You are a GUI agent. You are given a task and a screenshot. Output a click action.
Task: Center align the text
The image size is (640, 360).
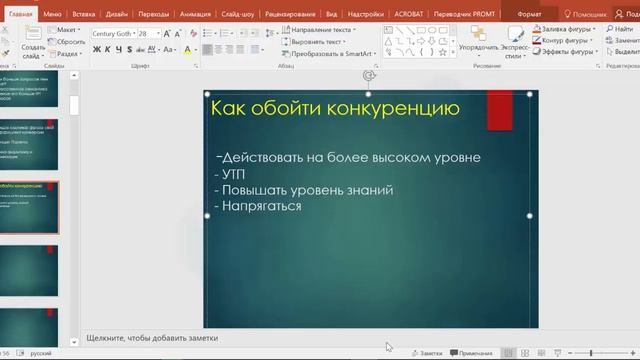click(x=218, y=49)
